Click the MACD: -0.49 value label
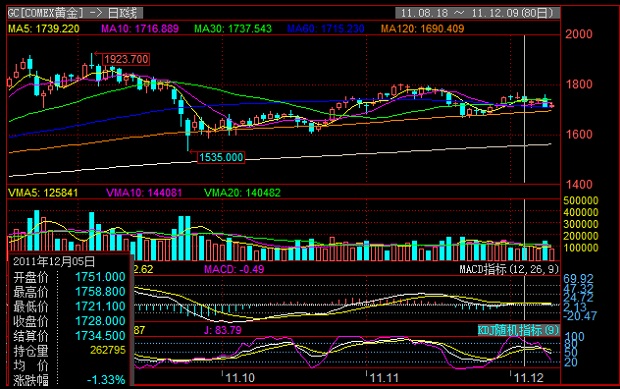This screenshot has height=389, width=620. 234,269
